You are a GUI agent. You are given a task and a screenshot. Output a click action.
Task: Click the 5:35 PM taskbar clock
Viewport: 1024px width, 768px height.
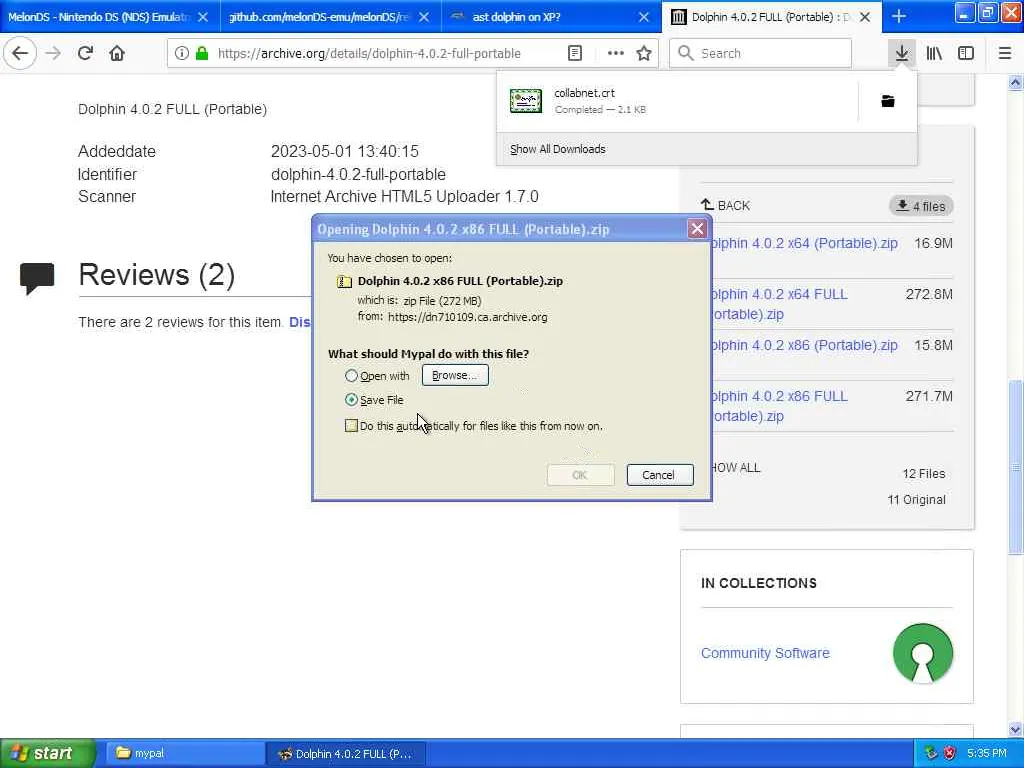(x=987, y=754)
